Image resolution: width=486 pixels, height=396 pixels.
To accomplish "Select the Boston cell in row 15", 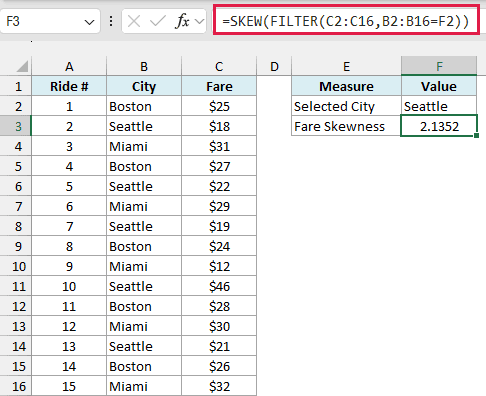I will coord(144,366).
